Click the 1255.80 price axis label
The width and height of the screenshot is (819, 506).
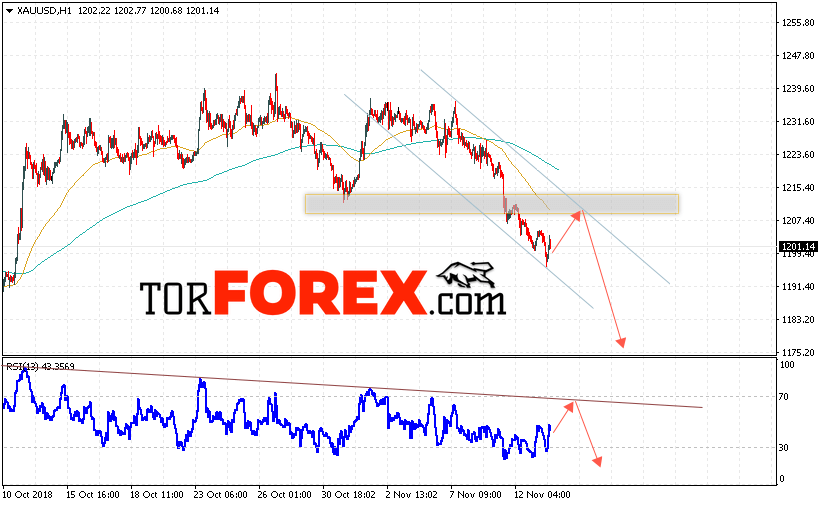(x=798, y=22)
